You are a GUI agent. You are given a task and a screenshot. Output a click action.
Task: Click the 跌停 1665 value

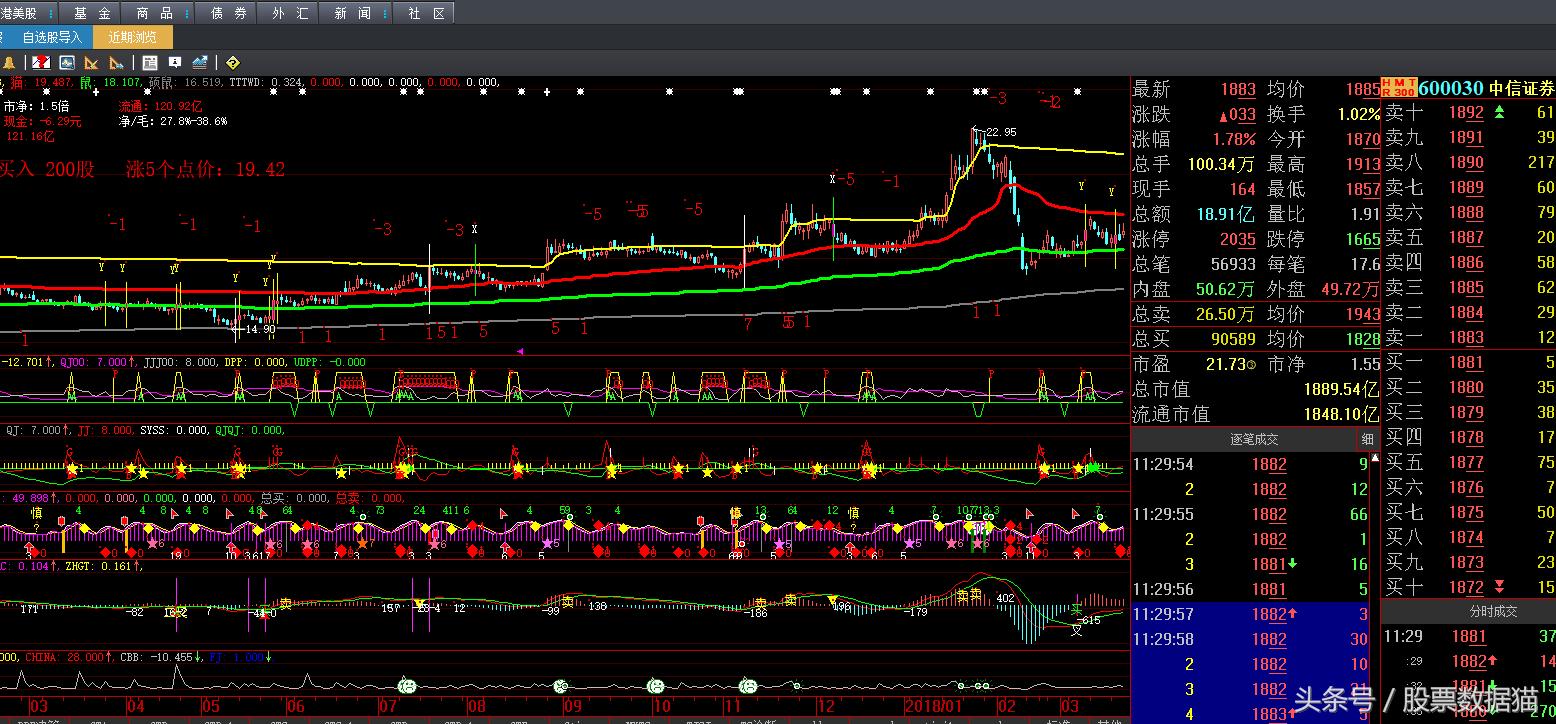pos(1362,239)
